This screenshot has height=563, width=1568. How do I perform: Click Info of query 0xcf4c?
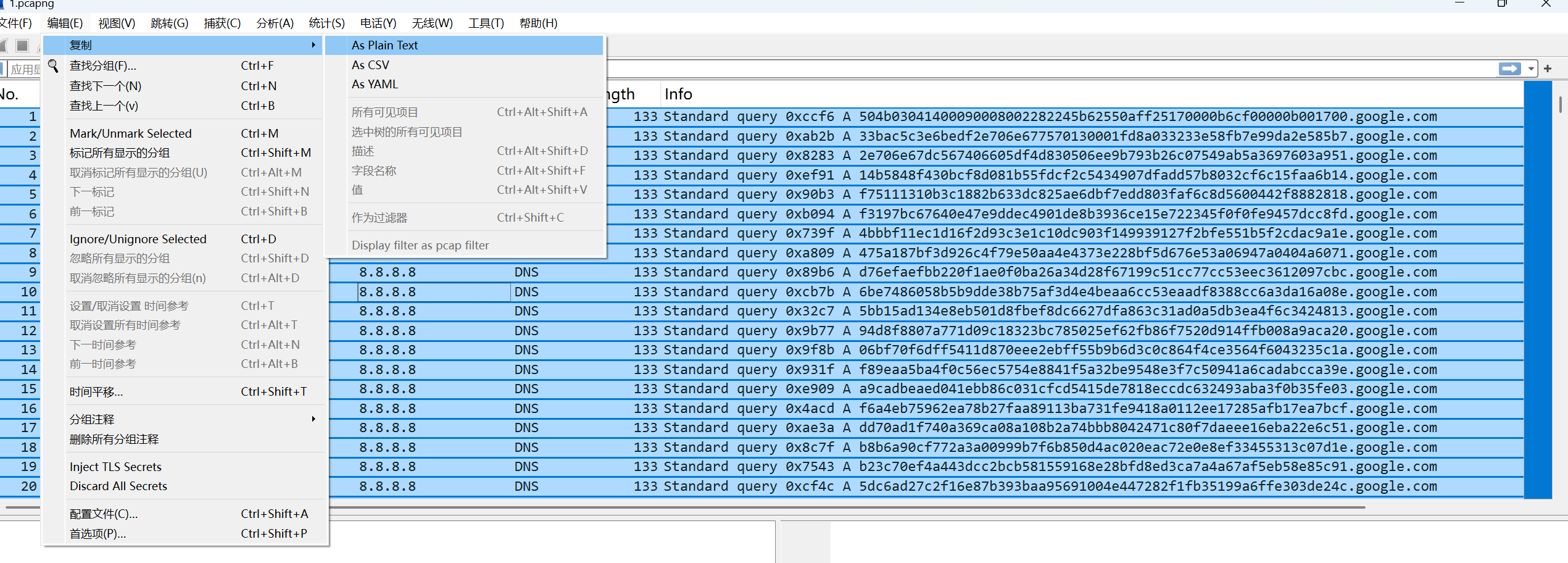(1050, 486)
